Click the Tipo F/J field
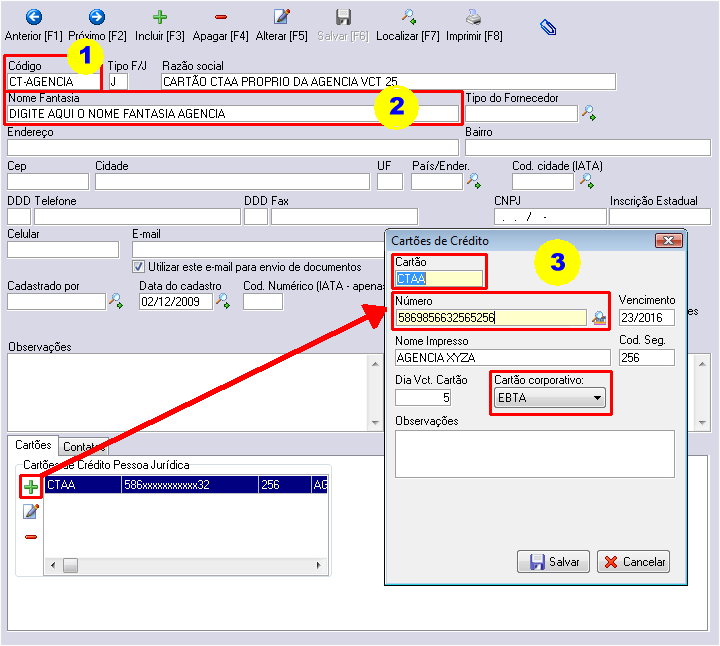This screenshot has width=720, height=646. 118,82
